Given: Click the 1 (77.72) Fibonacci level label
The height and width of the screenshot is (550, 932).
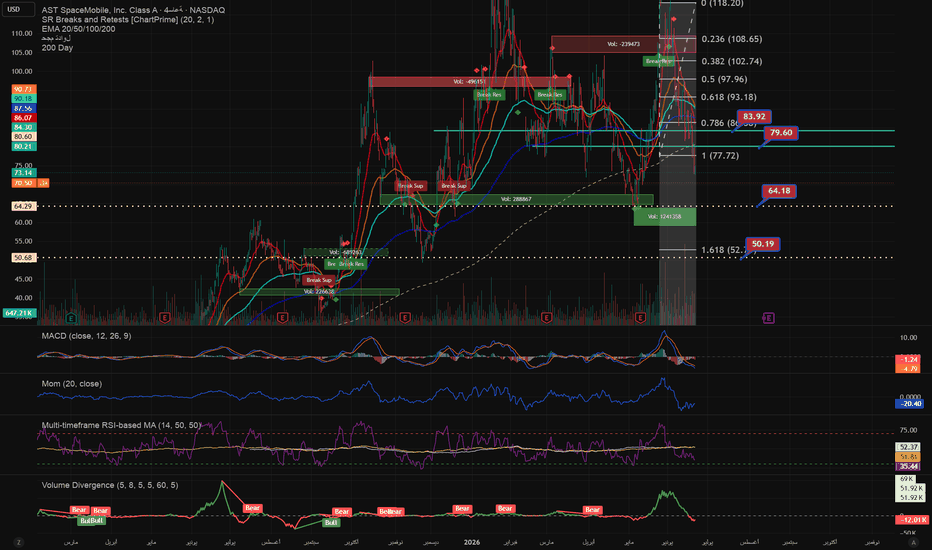Looking at the screenshot, I should pyautogui.click(x=720, y=156).
